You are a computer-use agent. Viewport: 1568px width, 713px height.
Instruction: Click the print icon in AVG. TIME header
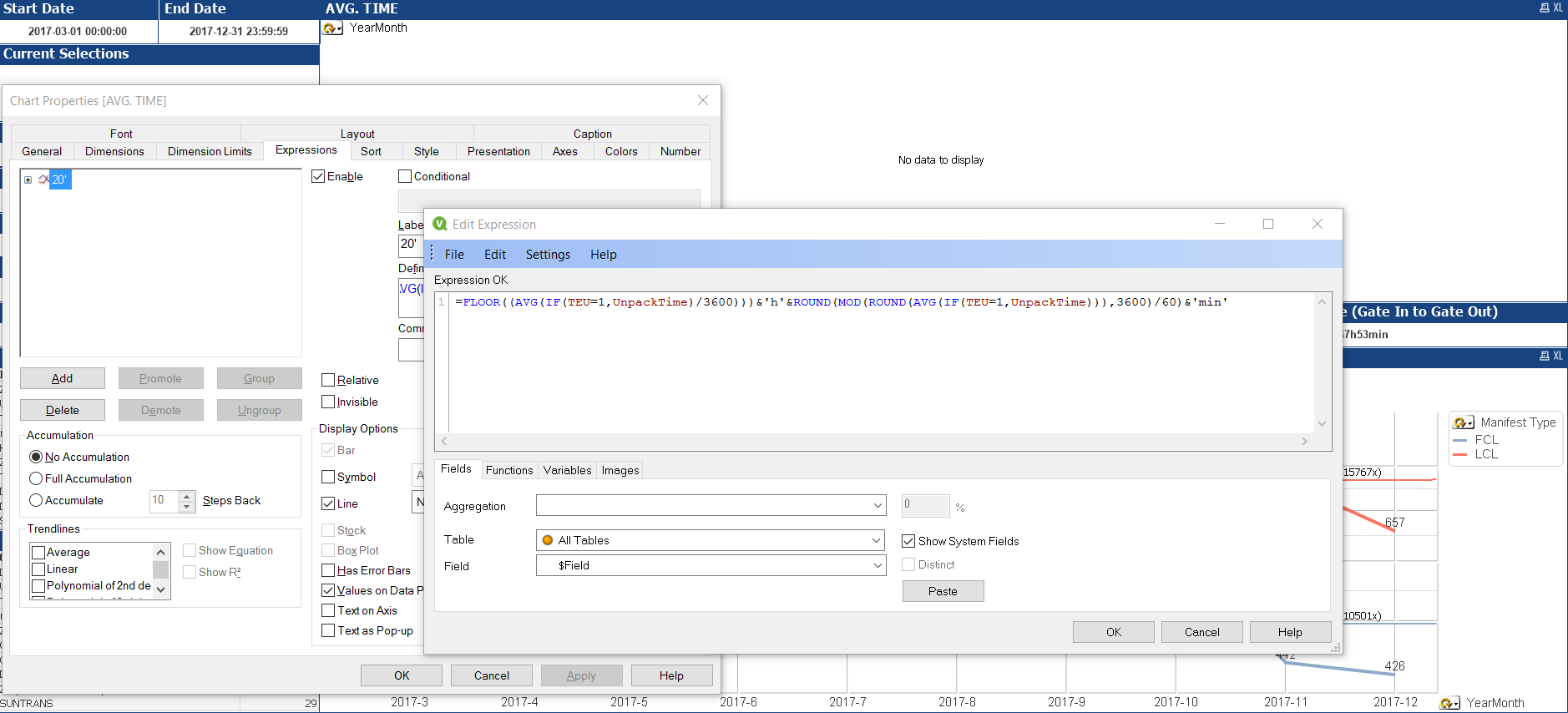1544,8
